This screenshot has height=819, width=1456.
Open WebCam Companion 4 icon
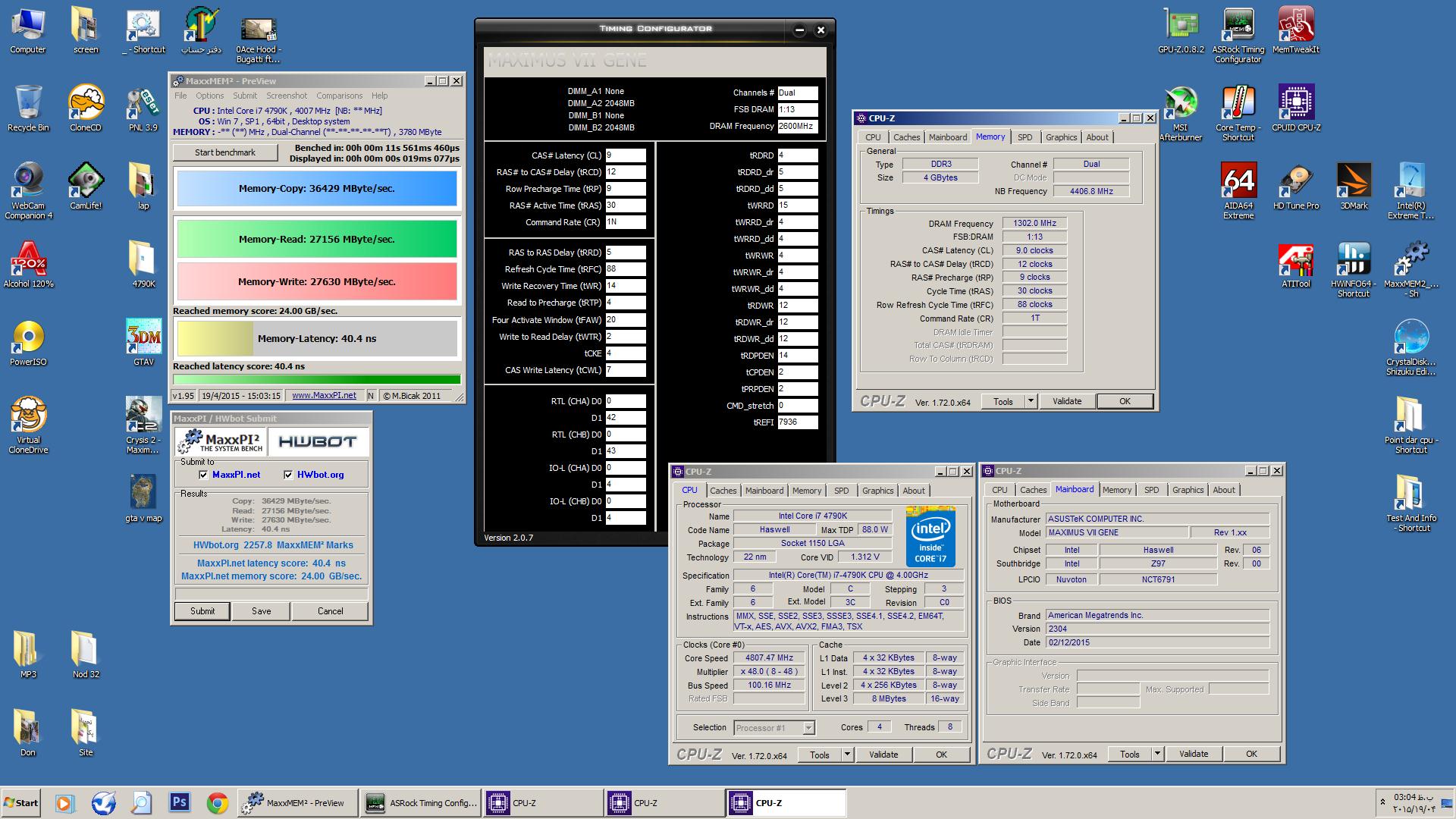click(x=28, y=191)
